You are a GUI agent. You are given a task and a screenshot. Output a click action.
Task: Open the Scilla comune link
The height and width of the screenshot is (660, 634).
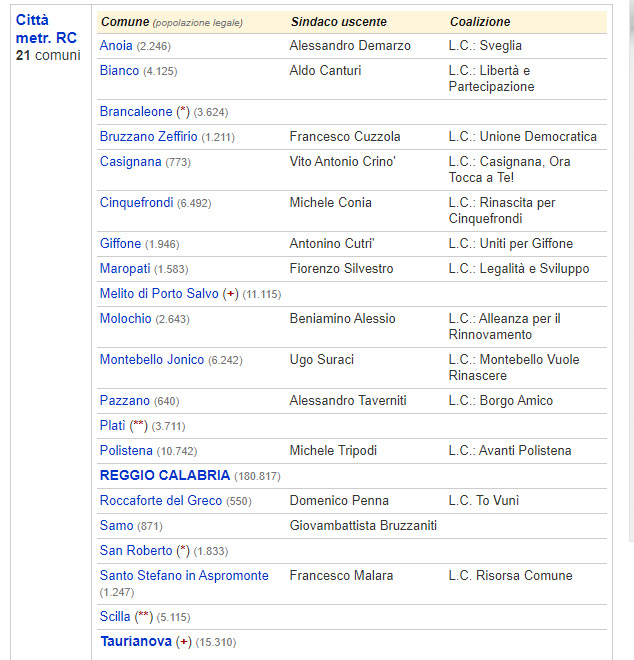tap(115, 616)
